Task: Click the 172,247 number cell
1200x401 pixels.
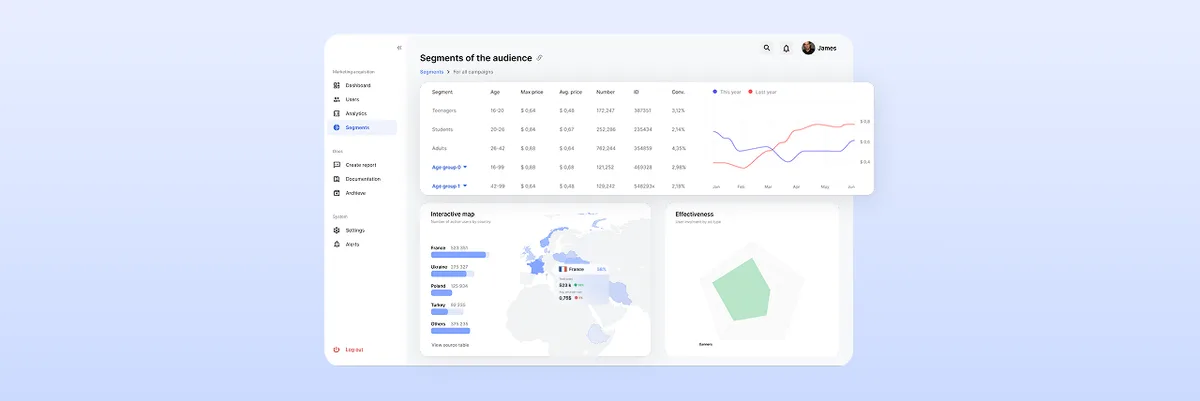Action: coord(605,110)
